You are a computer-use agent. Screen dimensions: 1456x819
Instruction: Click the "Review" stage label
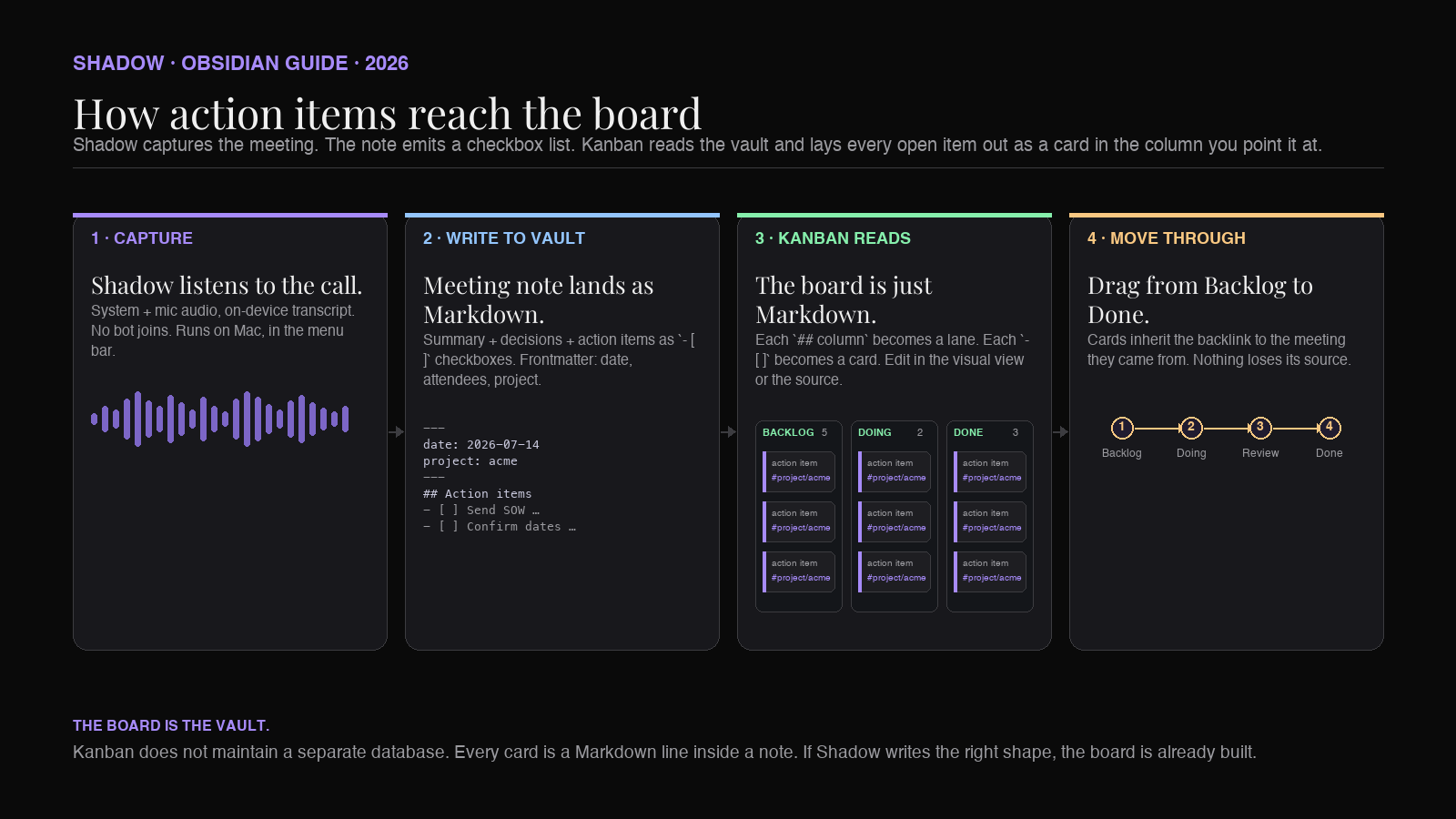pyautogui.click(x=1260, y=453)
